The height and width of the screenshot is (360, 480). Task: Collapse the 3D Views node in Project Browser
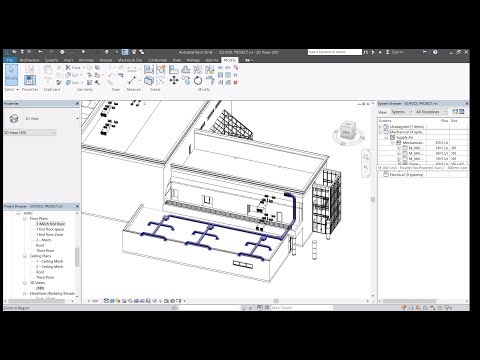(x=25, y=283)
